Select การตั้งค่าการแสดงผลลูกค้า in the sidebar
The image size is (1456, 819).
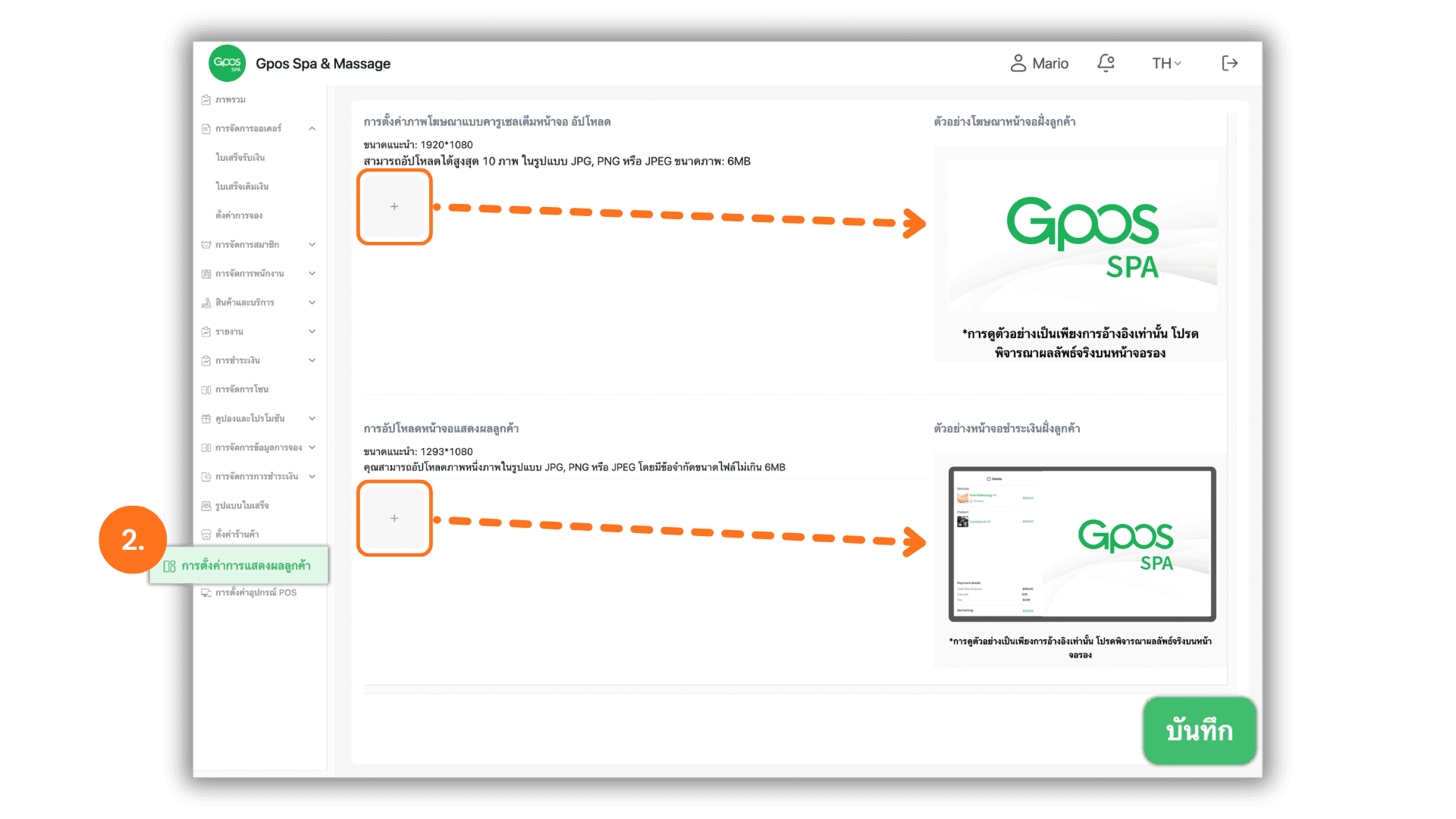[x=239, y=566]
